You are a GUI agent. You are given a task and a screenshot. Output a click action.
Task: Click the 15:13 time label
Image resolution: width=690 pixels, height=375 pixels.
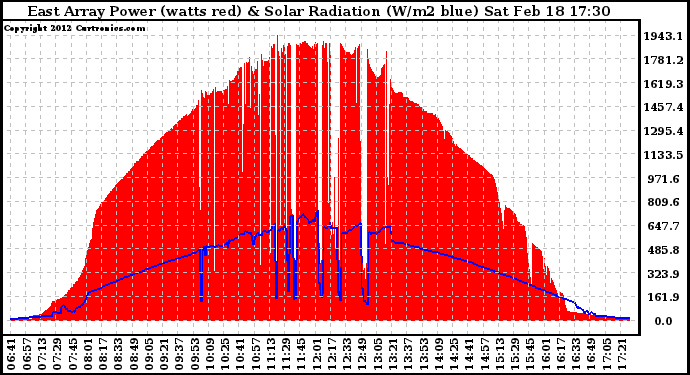coord(500,354)
